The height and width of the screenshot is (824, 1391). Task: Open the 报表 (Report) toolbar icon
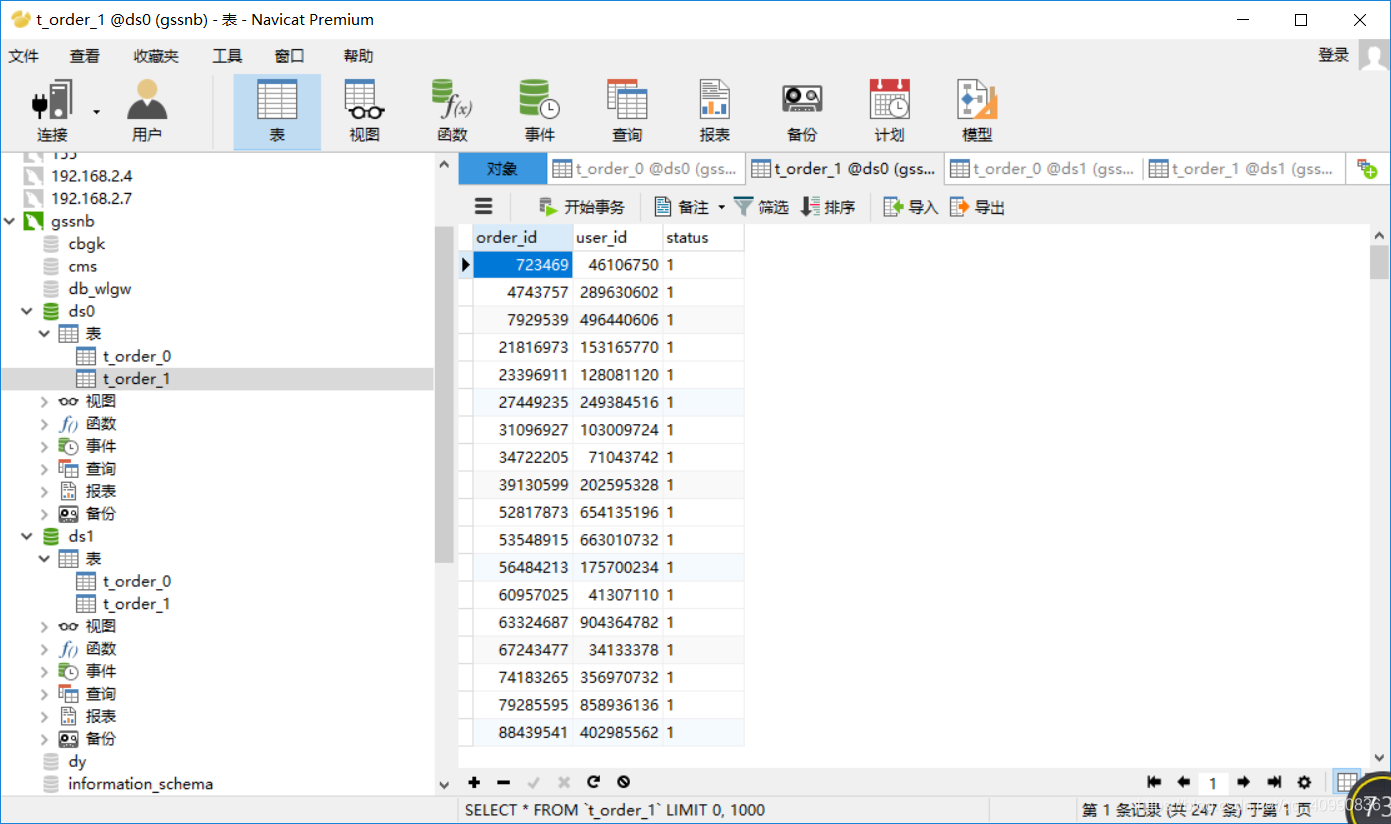pos(714,110)
